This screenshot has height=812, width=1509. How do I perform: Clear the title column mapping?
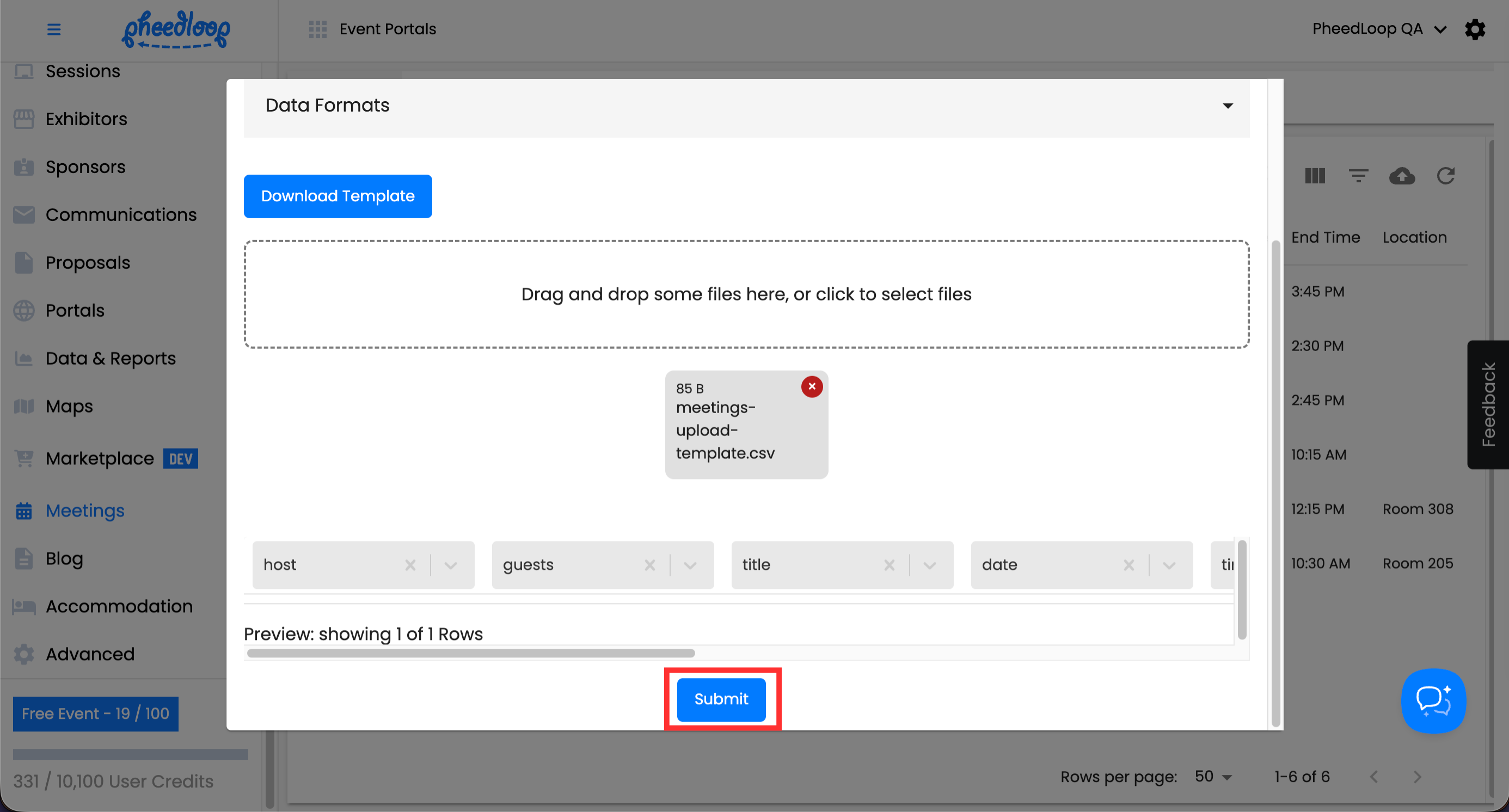(x=888, y=565)
